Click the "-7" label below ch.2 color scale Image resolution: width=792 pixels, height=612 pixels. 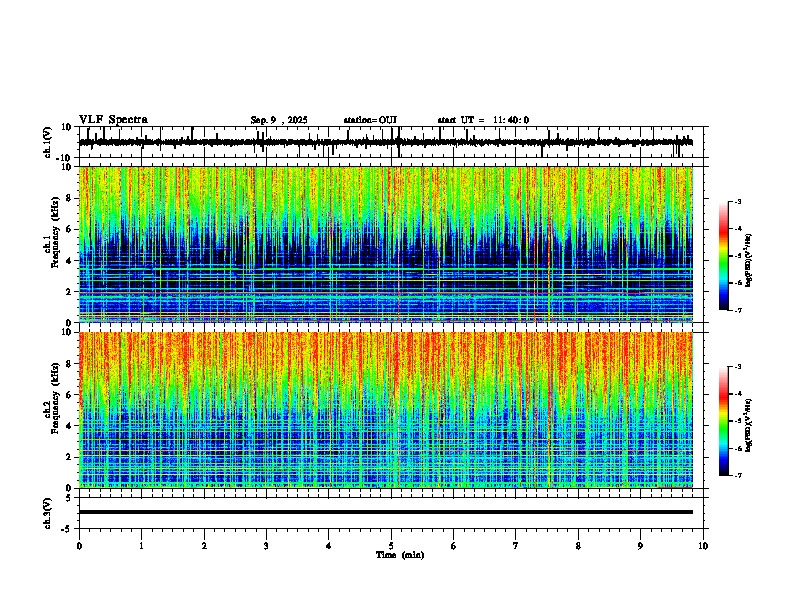pyautogui.click(x=737, y=475)
